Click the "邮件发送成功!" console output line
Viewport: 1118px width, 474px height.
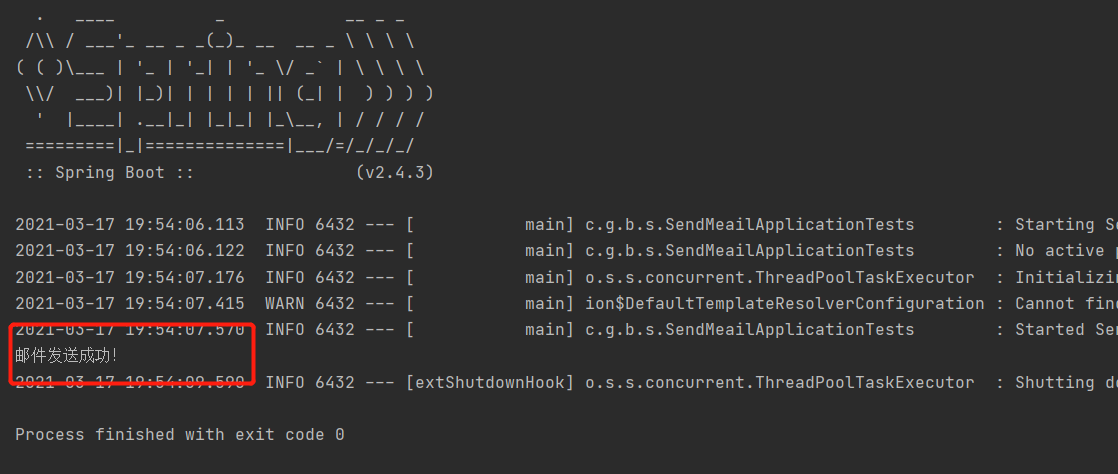(x=66, y=356)
